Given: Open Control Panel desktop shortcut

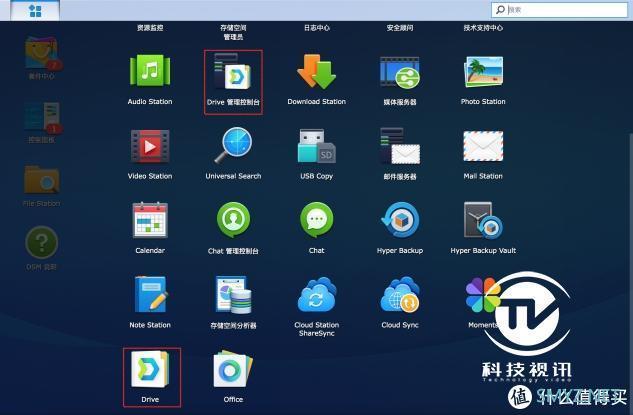Looking at the screenshot, I should coord(42,122).
